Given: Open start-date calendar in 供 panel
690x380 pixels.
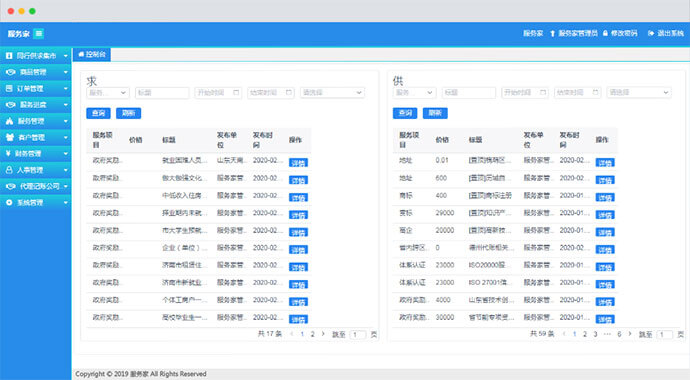Looking at the screenshot, I should pyautogui.click(x=543, y=92).
